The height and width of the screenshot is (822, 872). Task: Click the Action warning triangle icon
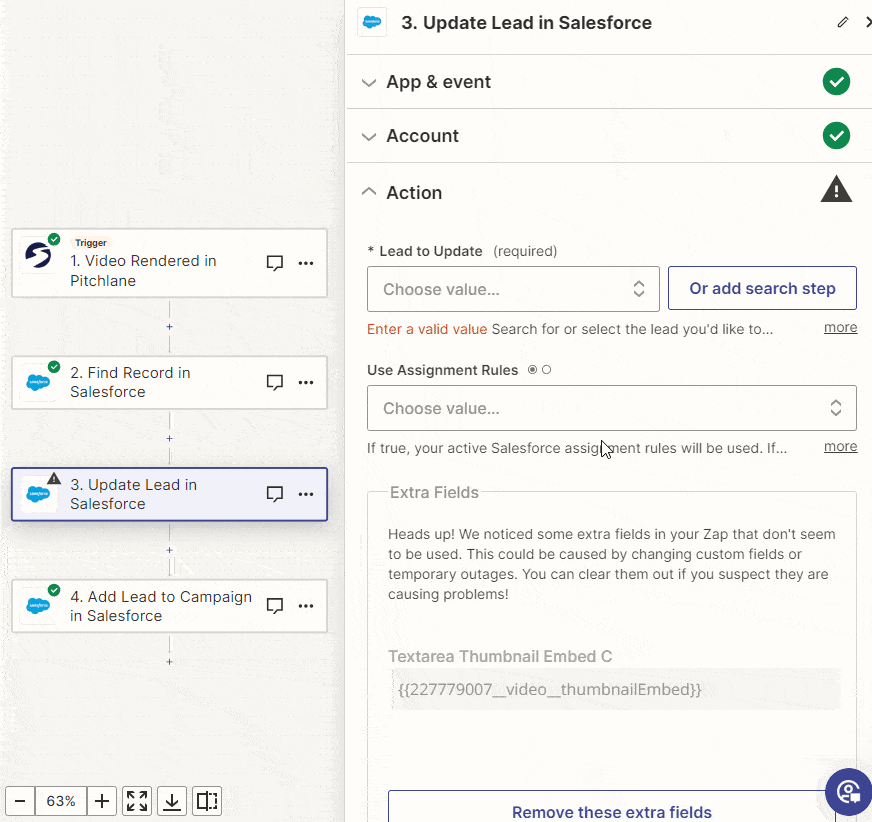click(836, 189)
